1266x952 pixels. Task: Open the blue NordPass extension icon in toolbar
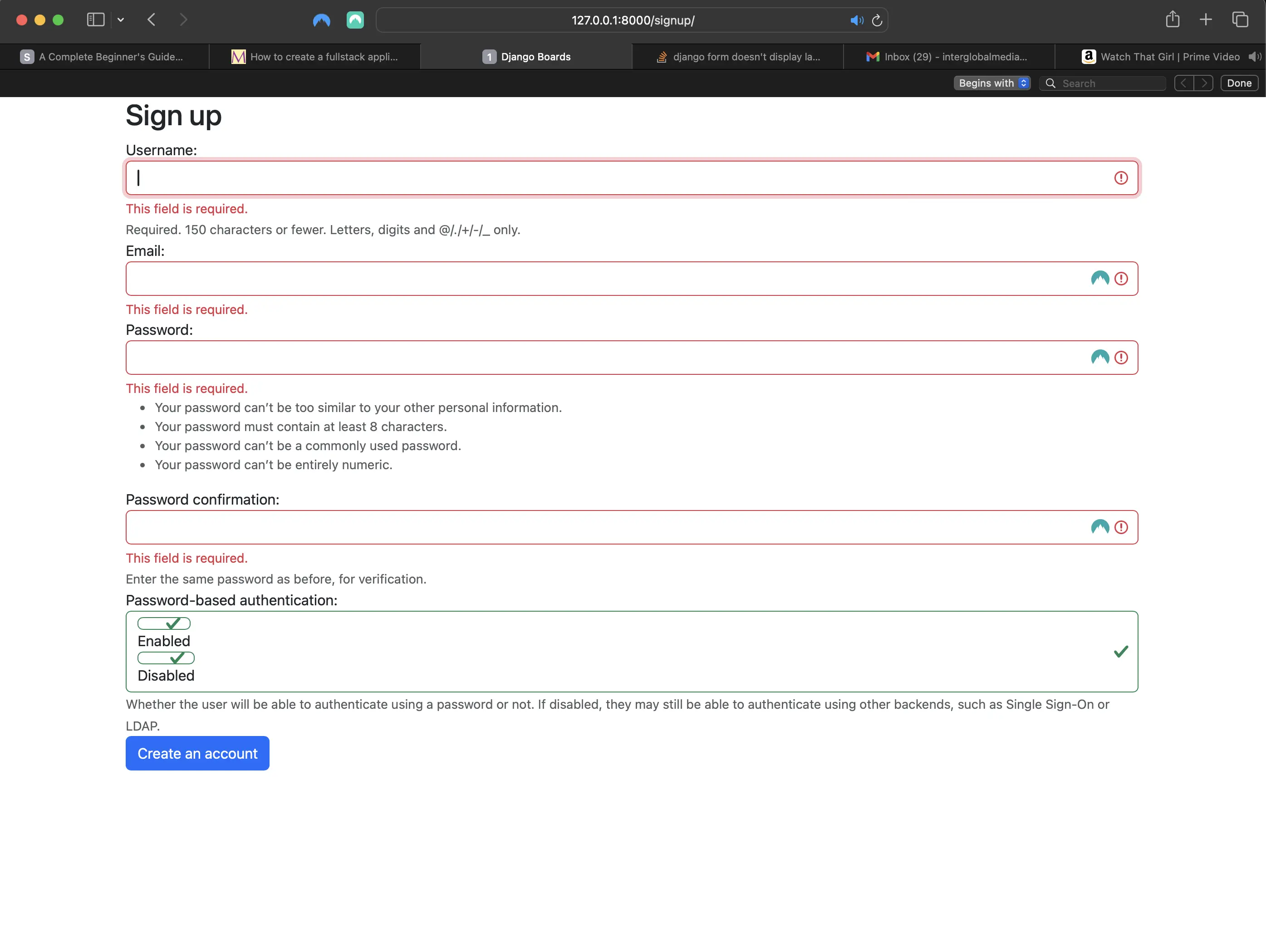point(322,20)
